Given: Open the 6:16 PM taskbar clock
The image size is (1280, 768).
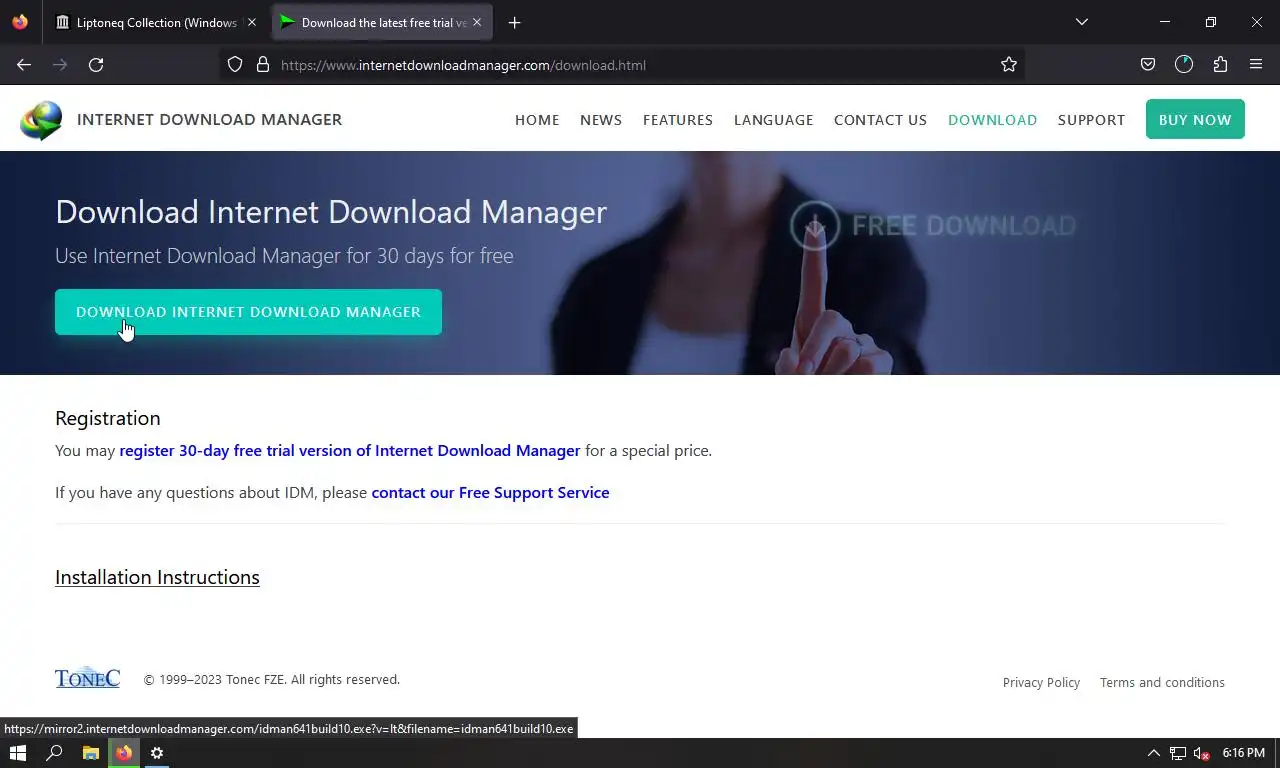Looking at the screenshot, I should coord(1243,753).
